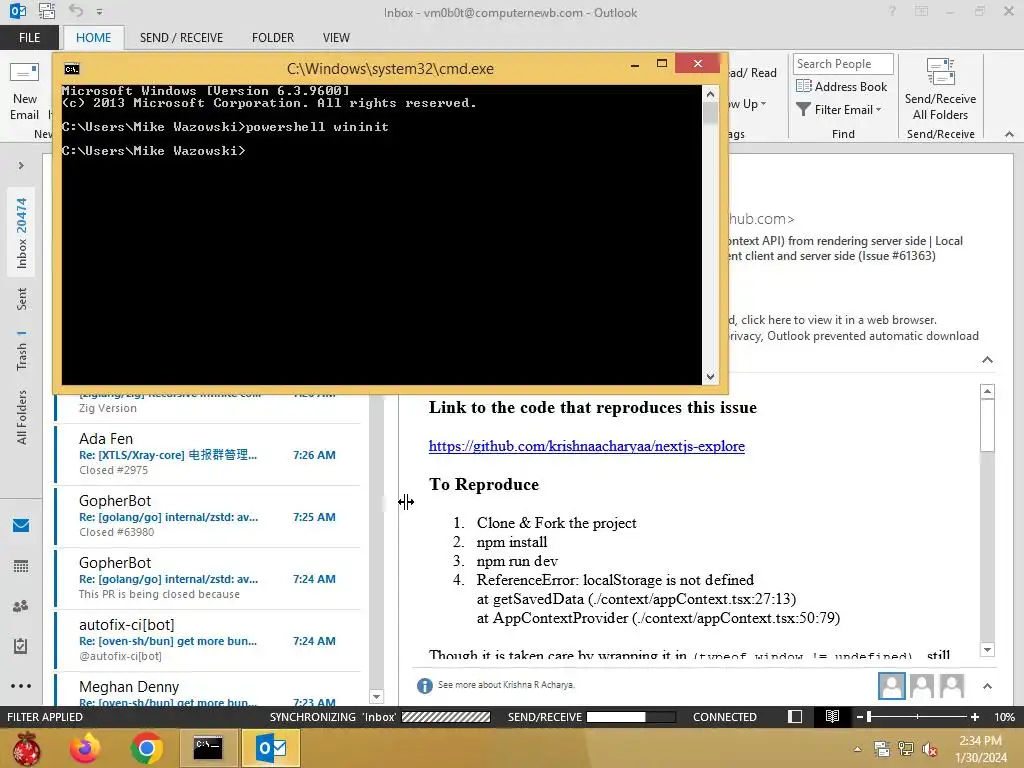Click the Outlook Undo quick access icon
This screenshot has width=1024, height=768.
[x=76, y=11]
